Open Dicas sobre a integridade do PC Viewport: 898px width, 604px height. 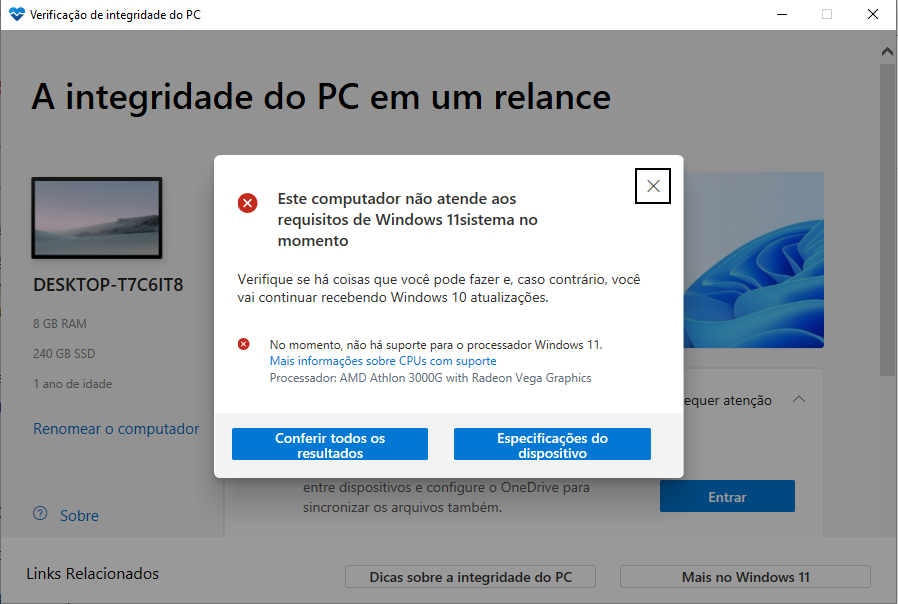pyautogui.click(x=470, y=577)
